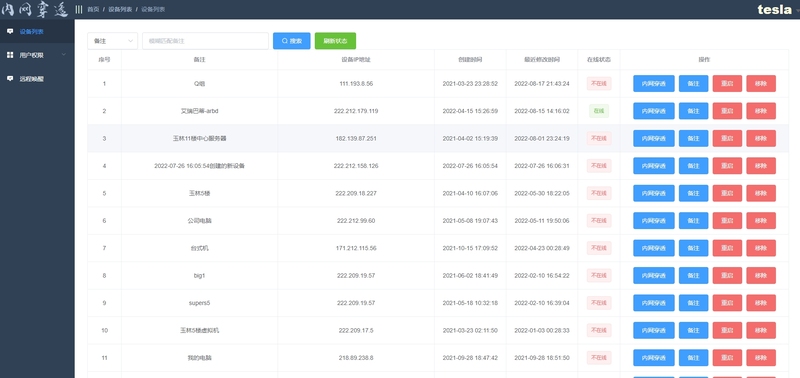Click 备注 button in the 艾瑞巴蒂-arbd row
The height and width of the screenshot is (378, 800).
coord(693,111)
